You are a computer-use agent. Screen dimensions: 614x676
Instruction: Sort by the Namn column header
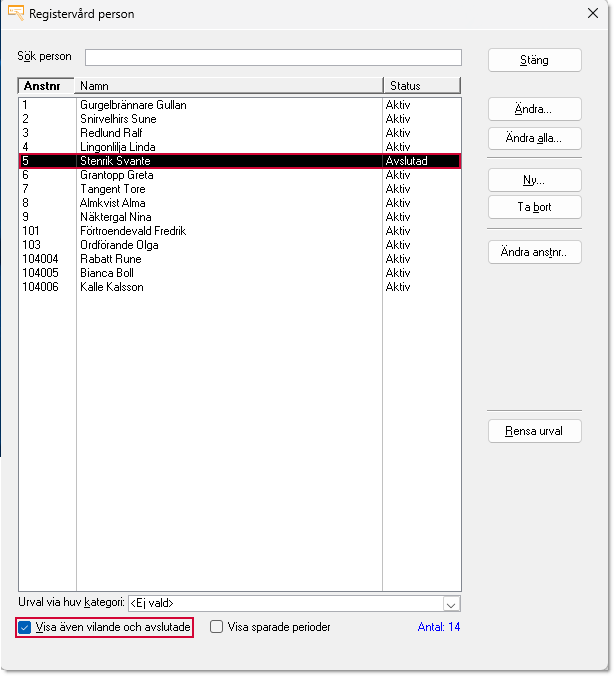pos(229,86)
